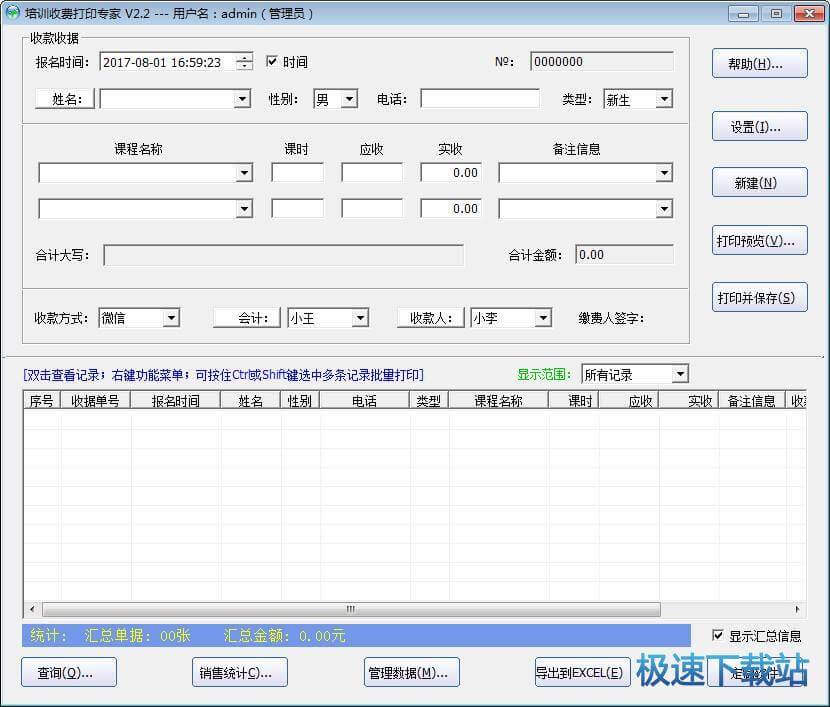
Task: Click the app icon in the title bar
Action: pyautogui.click(x=14, y=13)
